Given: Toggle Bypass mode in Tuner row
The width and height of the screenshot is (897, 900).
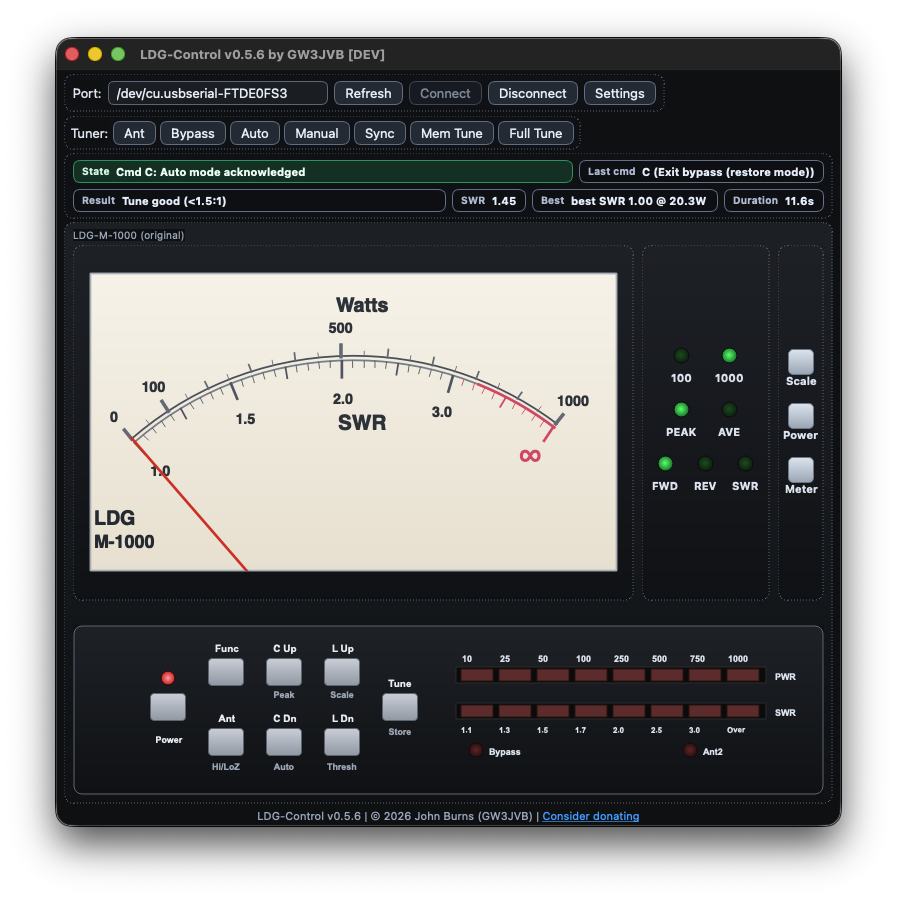Looking at the screenshot, I should 193,133.
